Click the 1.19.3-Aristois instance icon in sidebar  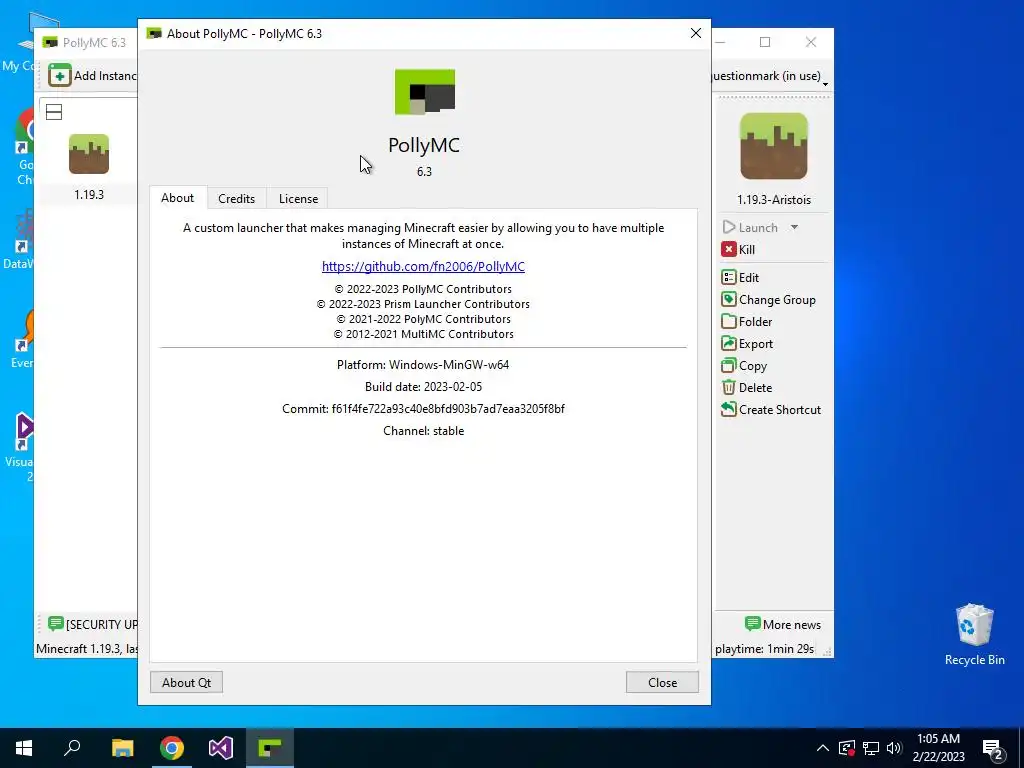point(774,146)
